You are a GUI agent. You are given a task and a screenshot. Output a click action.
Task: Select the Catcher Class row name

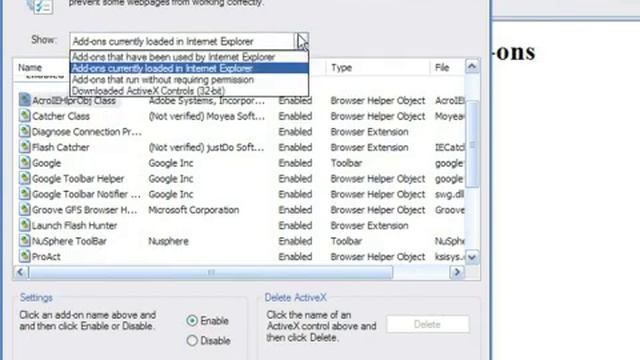point(61,116)
